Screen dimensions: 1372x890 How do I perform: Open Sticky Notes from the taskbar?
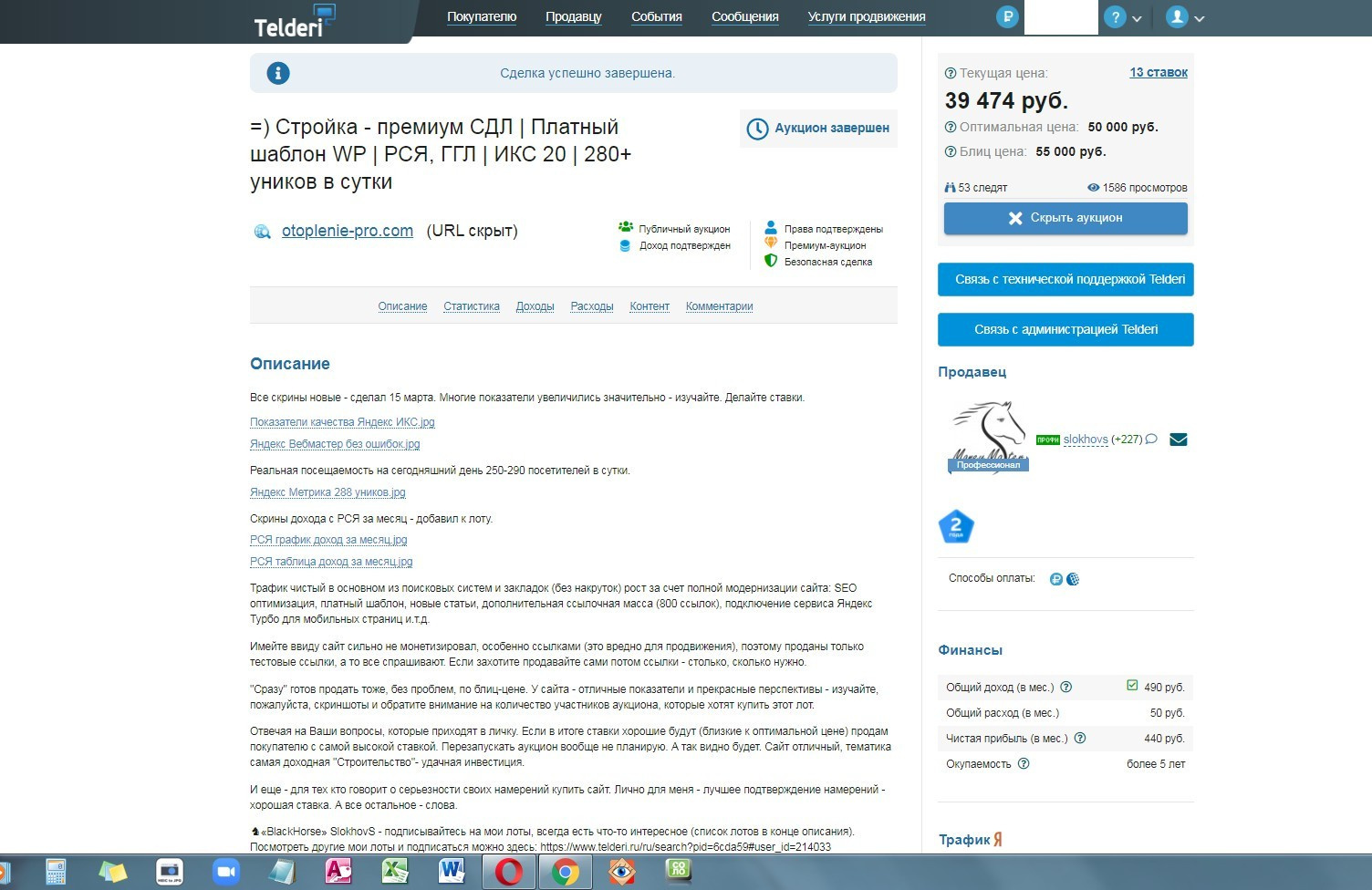coord(113,872)
